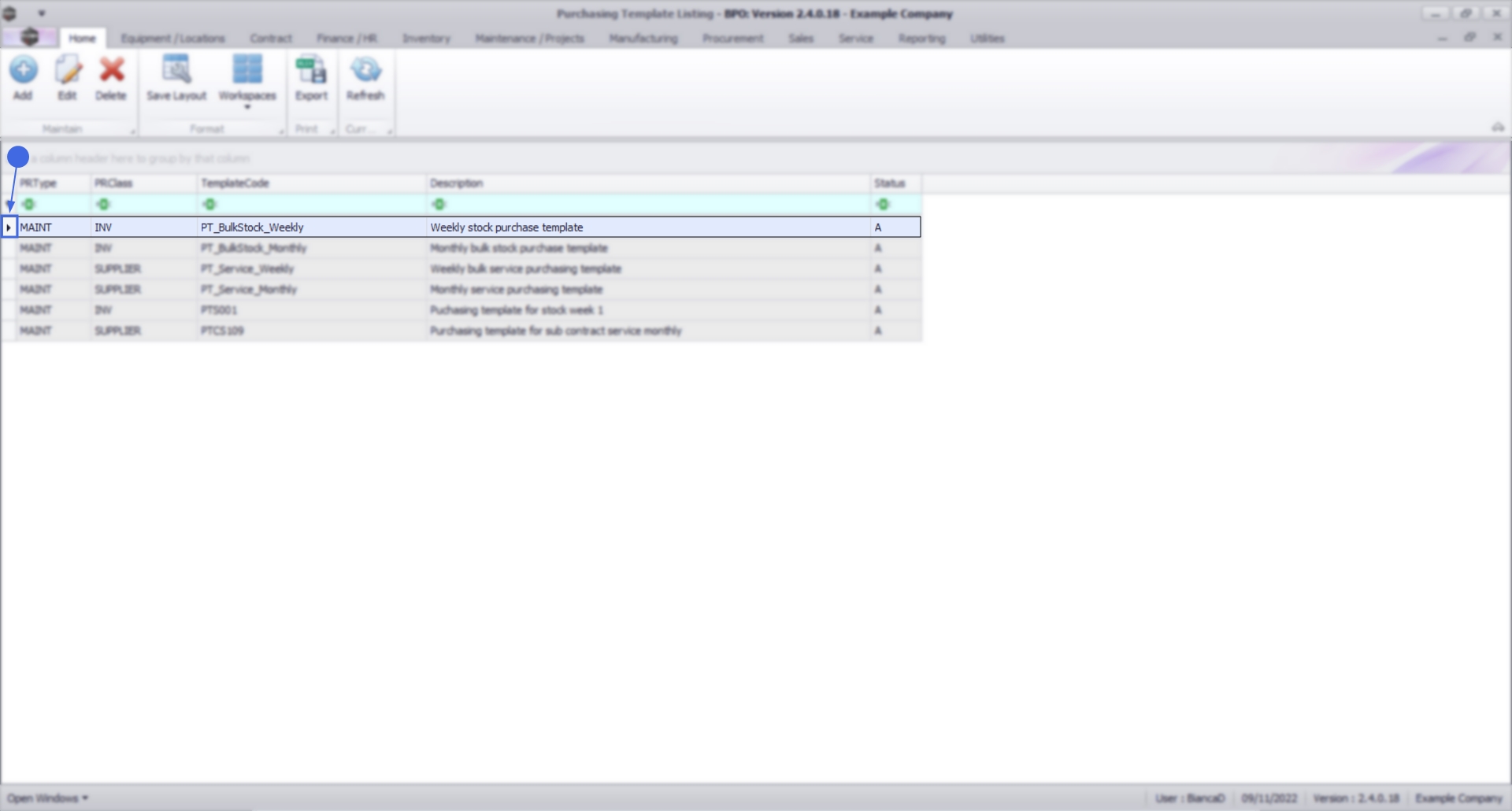Click Description filter row cell
This screenshot has height=811, width=1512.
(648, 204)
